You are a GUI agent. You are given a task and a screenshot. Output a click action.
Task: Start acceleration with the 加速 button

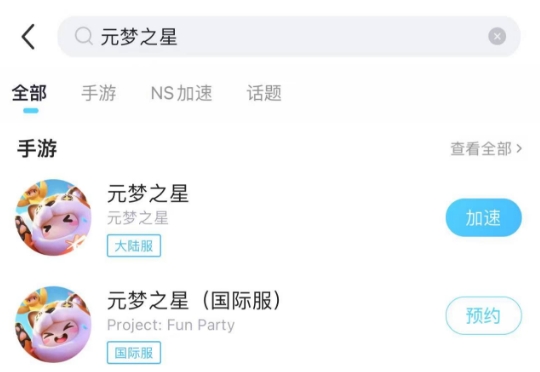tap(484, 217)
